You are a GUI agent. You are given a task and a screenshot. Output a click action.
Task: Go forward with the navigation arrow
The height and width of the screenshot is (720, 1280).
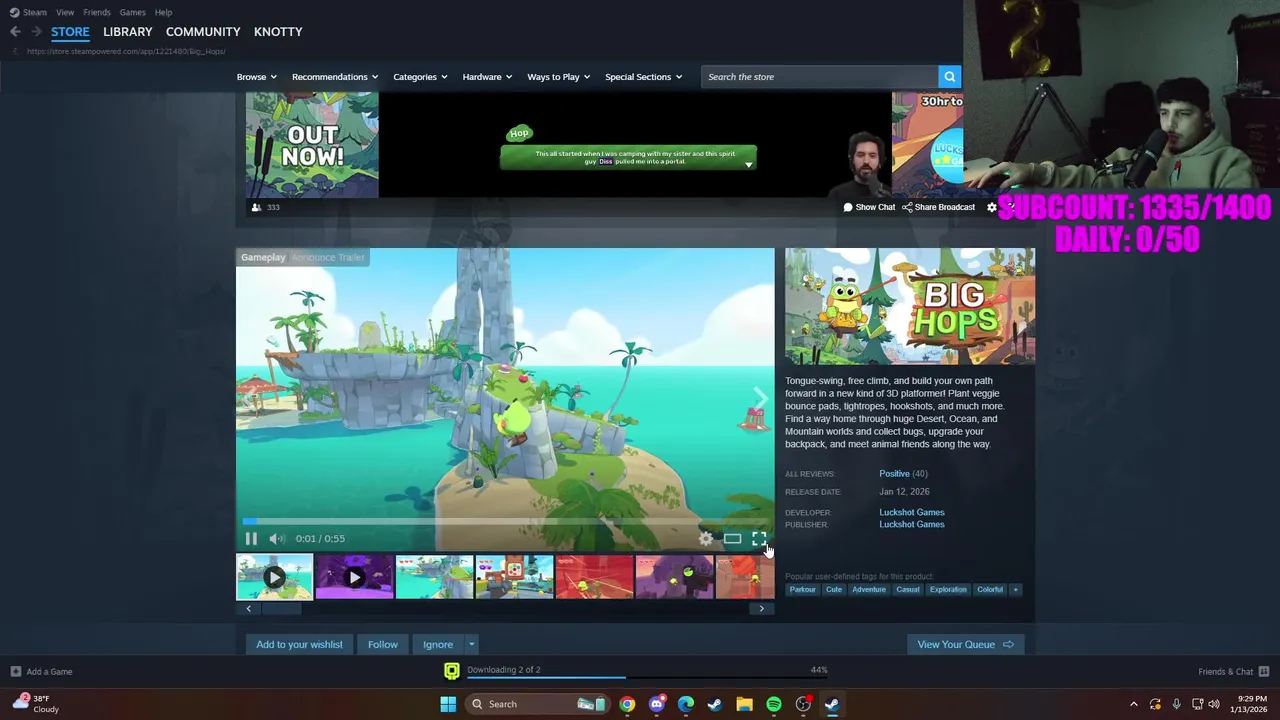tap(36, 31)
